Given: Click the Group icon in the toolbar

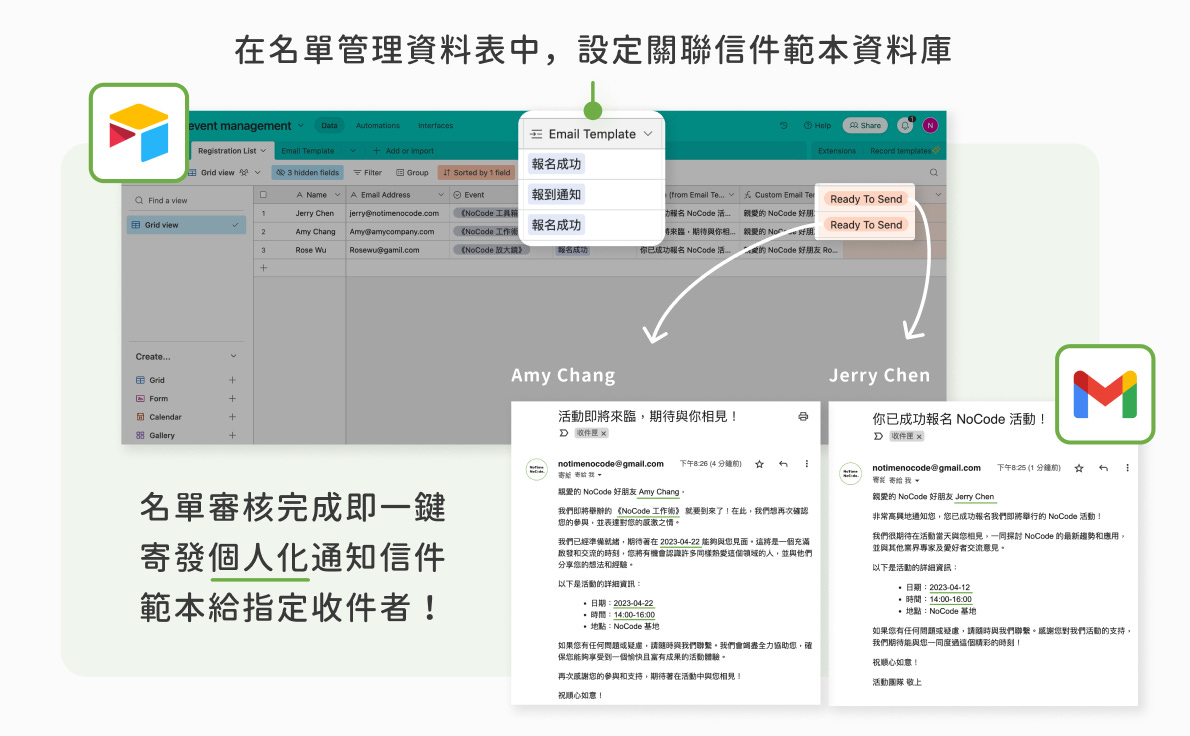Looking at the screenshot, I should pyautogui.click(x=401, y=173).
